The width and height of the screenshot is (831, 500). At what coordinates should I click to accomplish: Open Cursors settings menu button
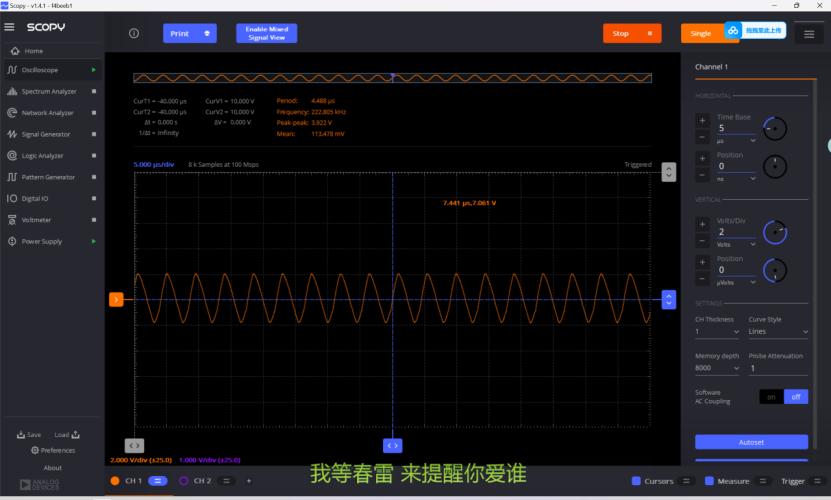click(x=686, y=481)
